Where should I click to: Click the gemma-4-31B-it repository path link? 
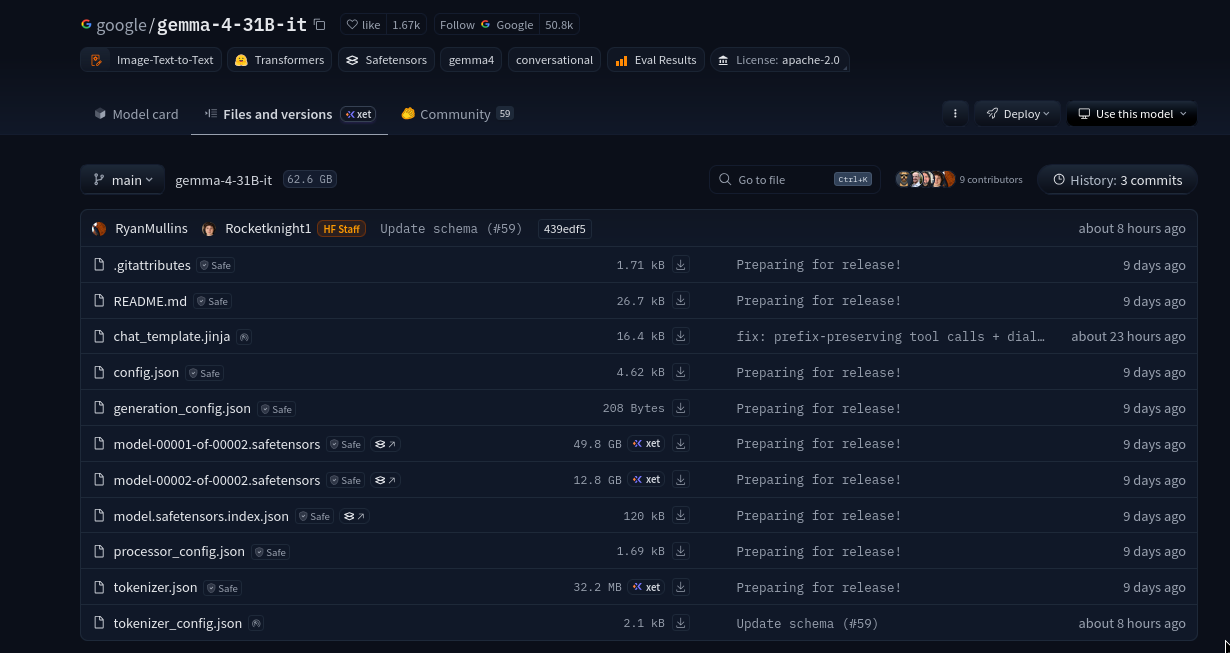click(x=223, y=180)
